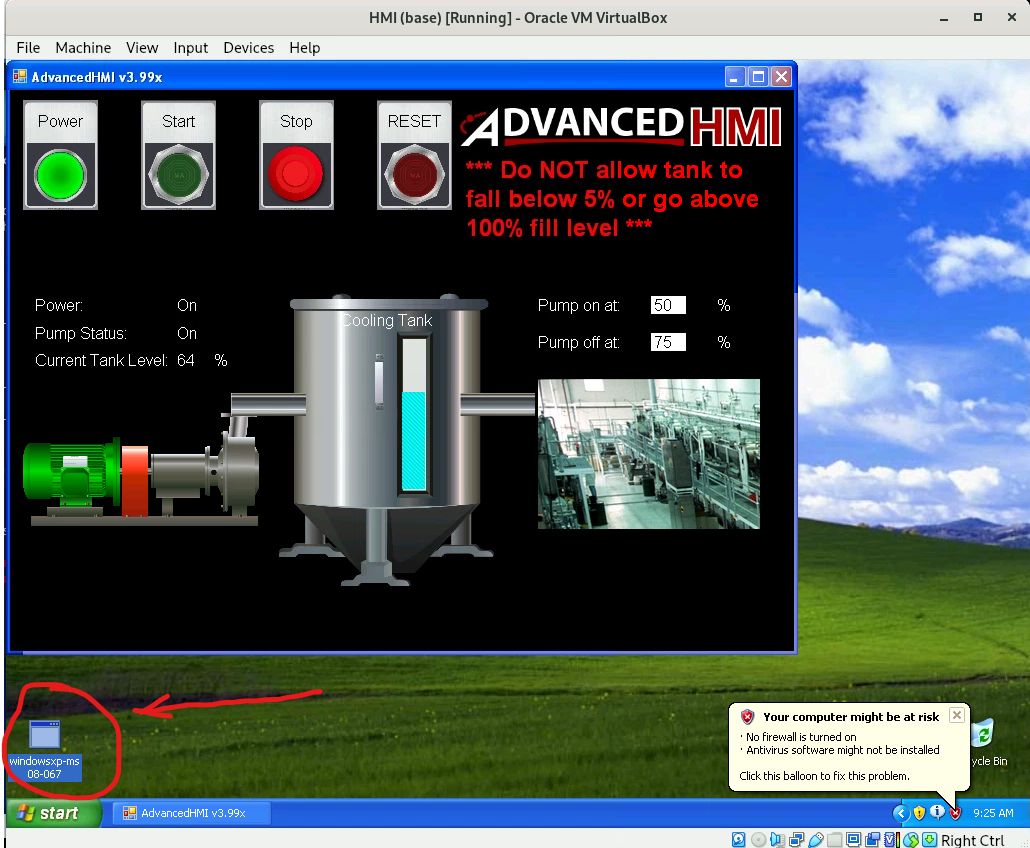Click the 9:25 AM system clock
The height and width of the screenshot is (848, 1030).
coord(993,813)
